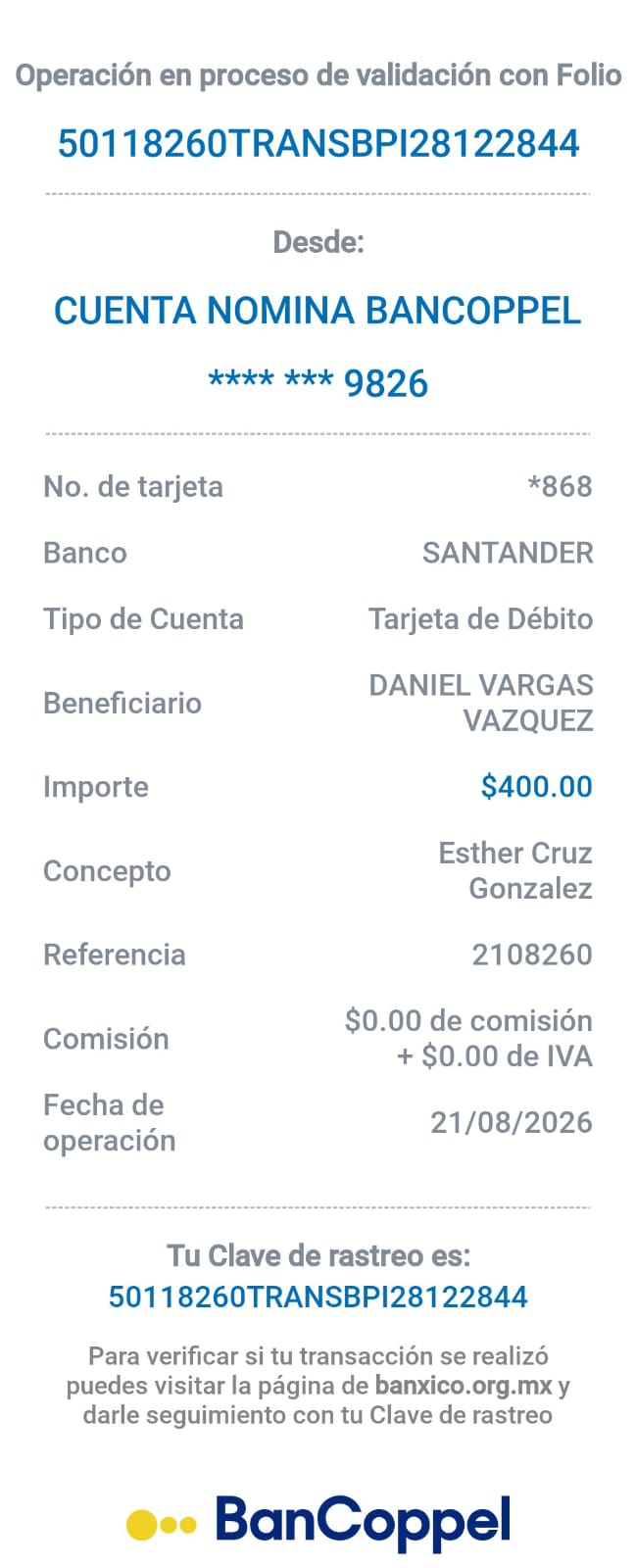This screenshot has width=636, height=1568.
Task: Click the commission amount text
Action: pos(468,1038)
